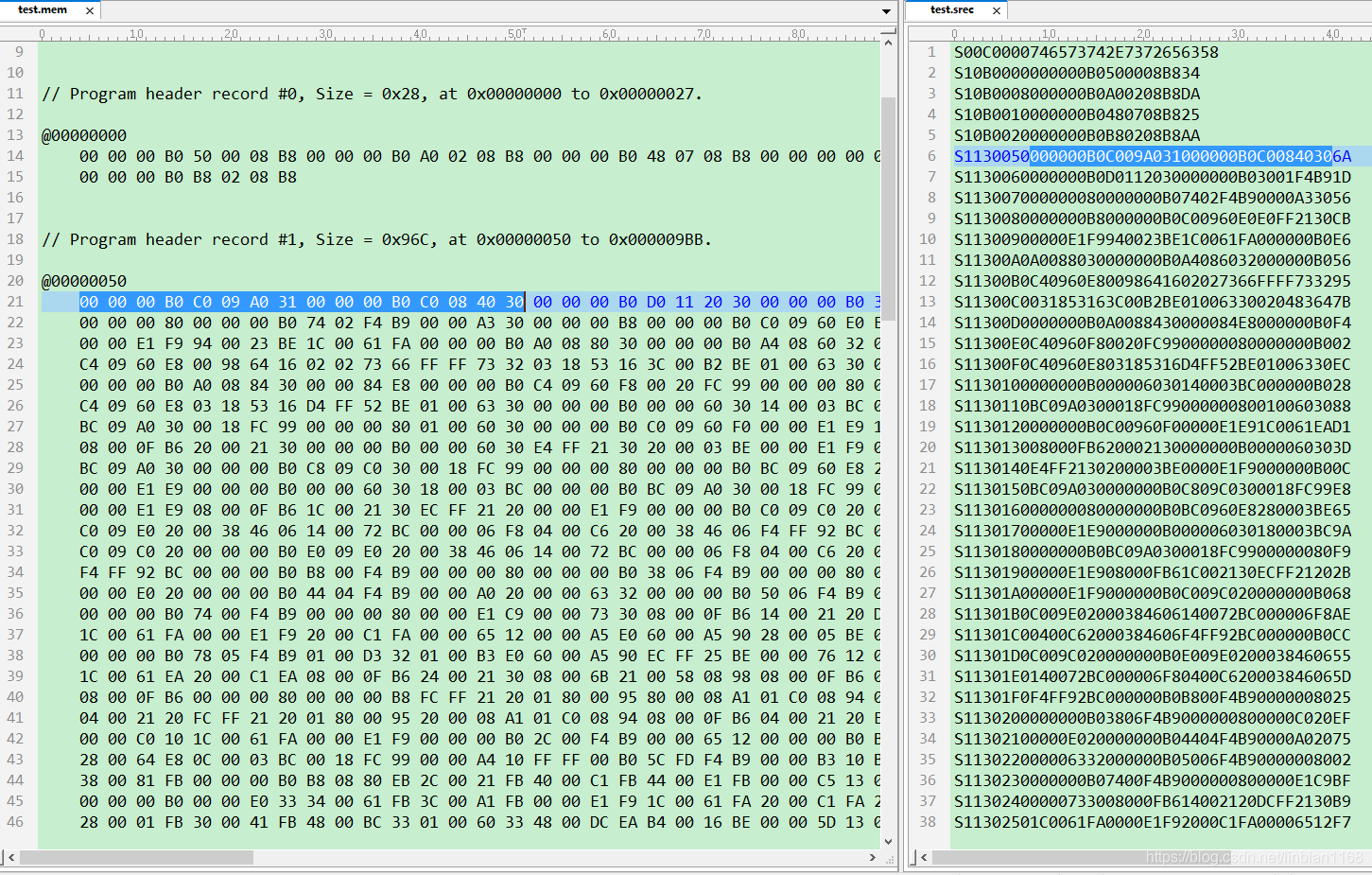Click the line starting 'S1130100' in test.srec

coord(1153,385)
